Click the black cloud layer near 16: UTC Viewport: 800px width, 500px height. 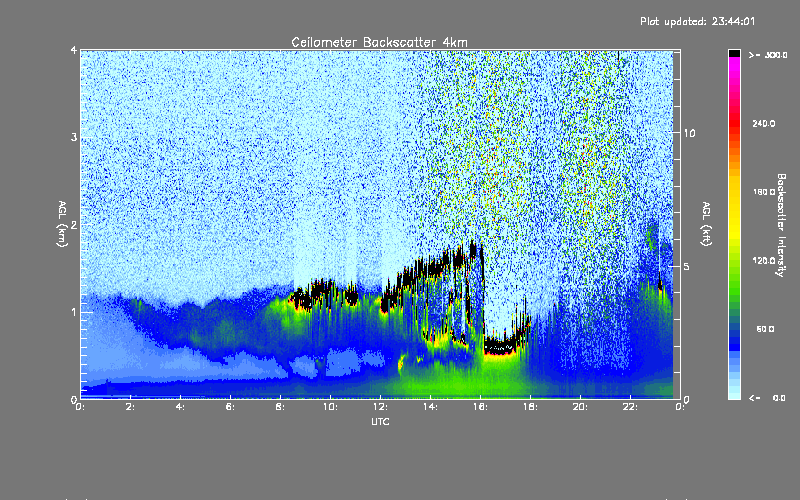(x=503, y=345)
